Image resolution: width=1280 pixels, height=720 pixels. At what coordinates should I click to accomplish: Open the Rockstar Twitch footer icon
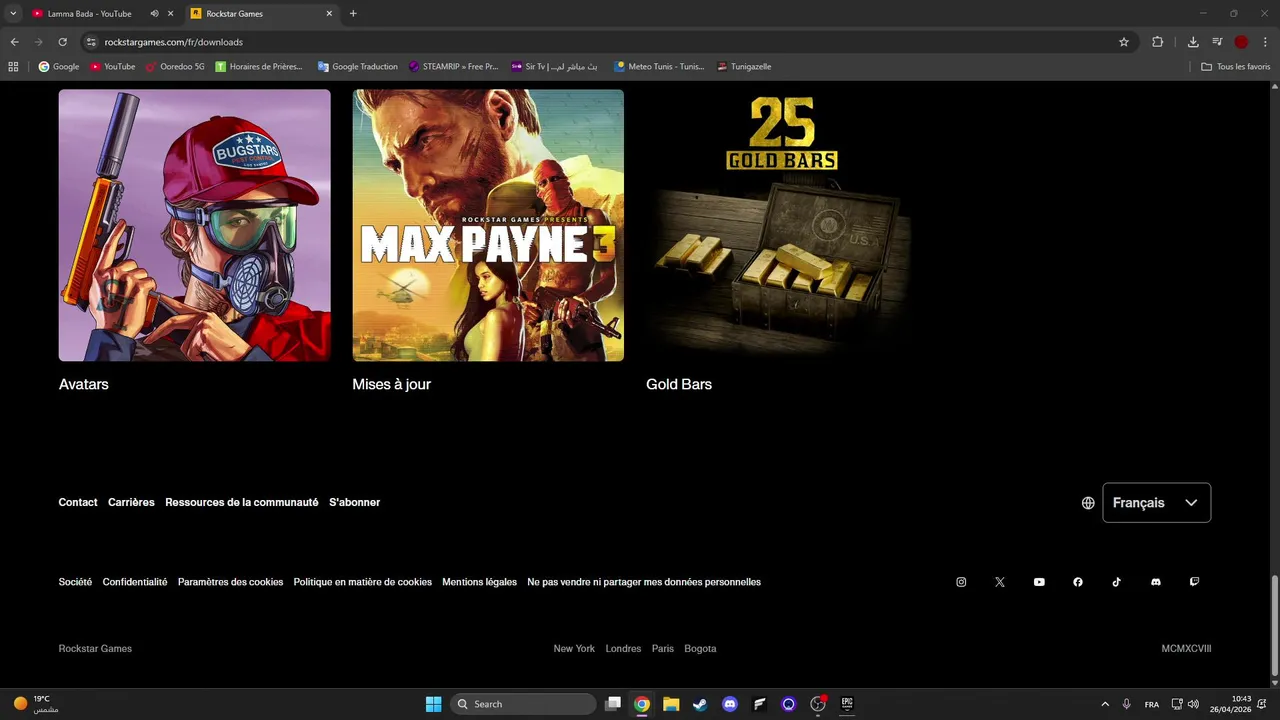(1194, 582)
